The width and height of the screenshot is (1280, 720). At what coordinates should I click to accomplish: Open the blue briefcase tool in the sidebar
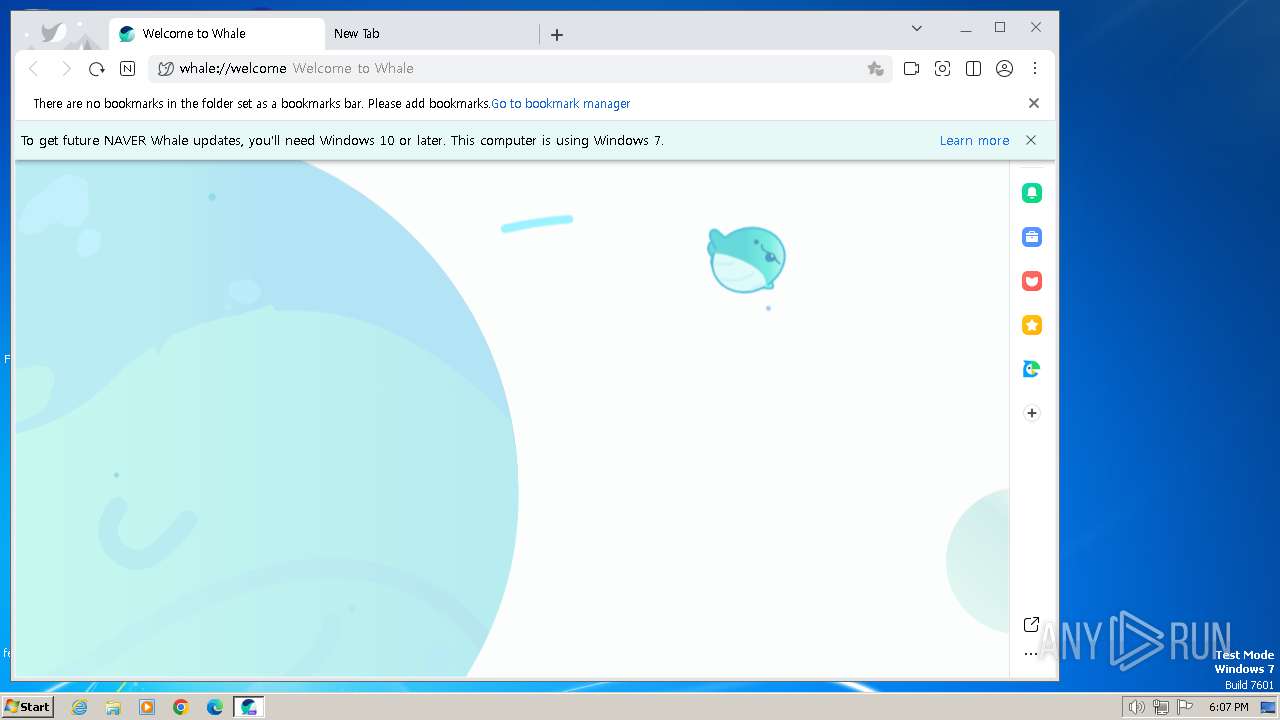tap(1032, 237)
